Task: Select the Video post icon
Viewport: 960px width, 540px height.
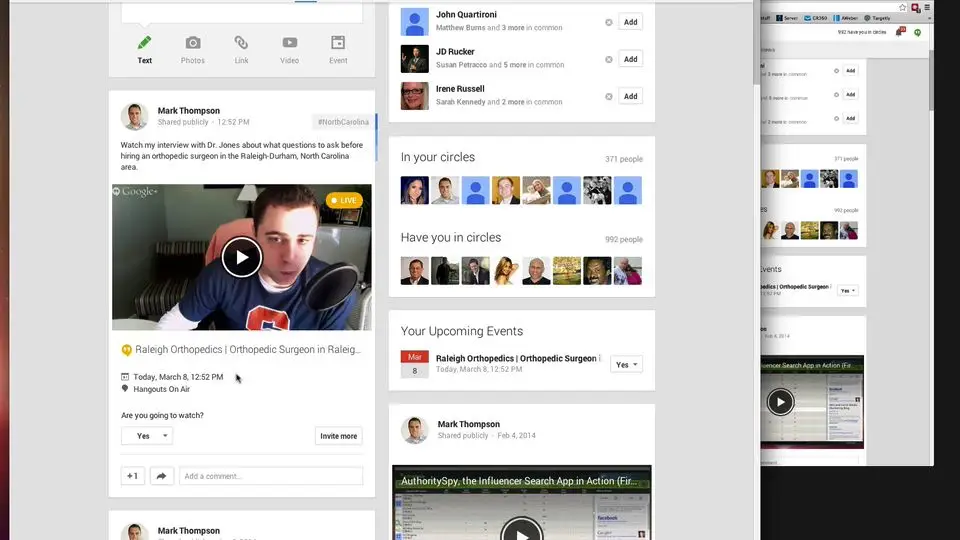Action: [x=290, y=42]
